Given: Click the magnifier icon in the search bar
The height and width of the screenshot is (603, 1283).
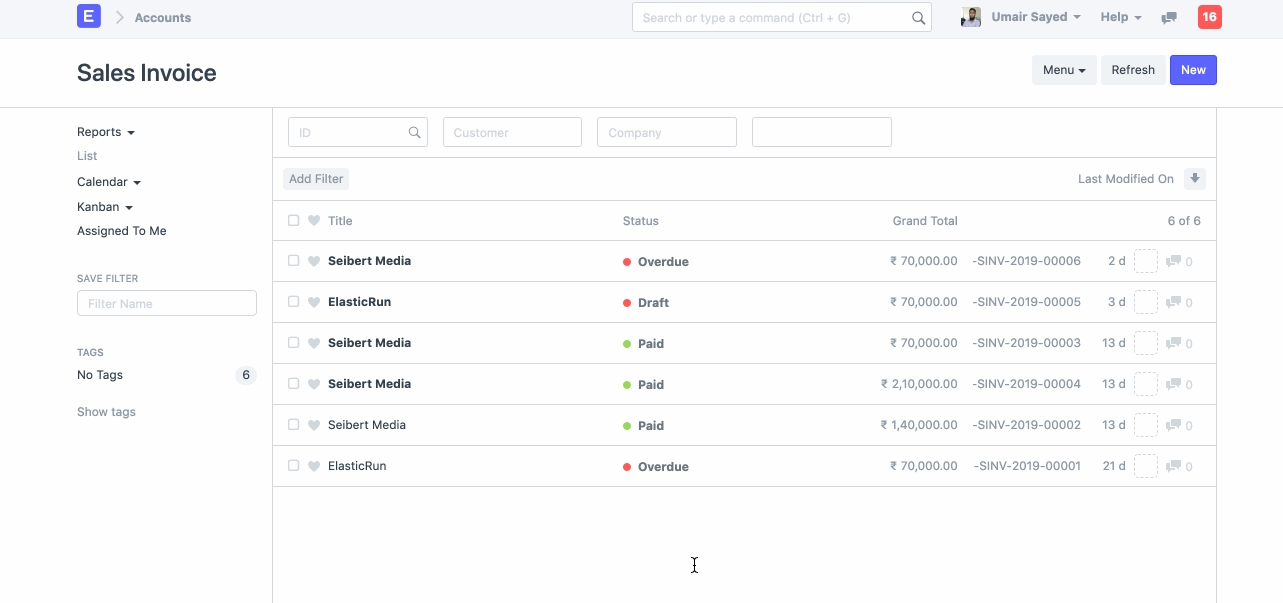Looking at the screenshot, I should [918, 18].
